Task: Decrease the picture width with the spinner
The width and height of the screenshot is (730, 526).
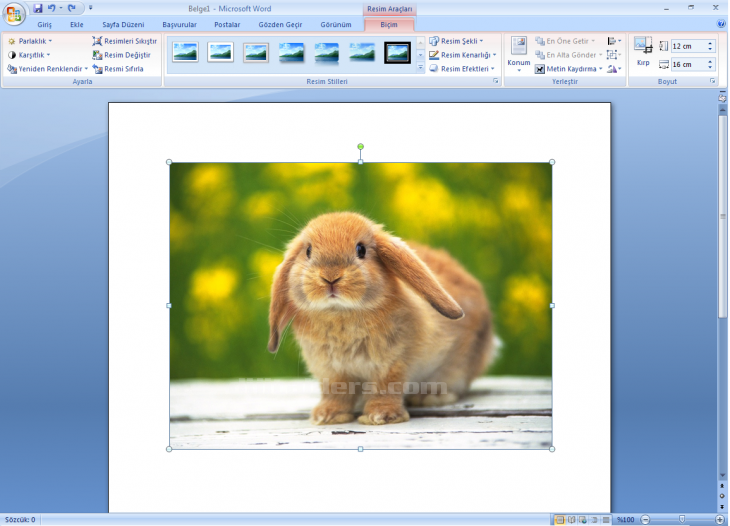Action: pyautogui.click(x=710, y=67)
